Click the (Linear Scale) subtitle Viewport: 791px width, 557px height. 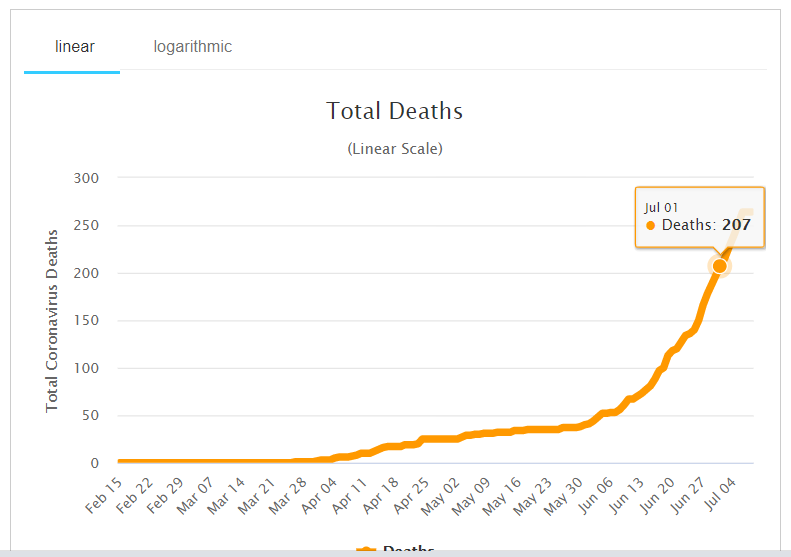(394, 149)
